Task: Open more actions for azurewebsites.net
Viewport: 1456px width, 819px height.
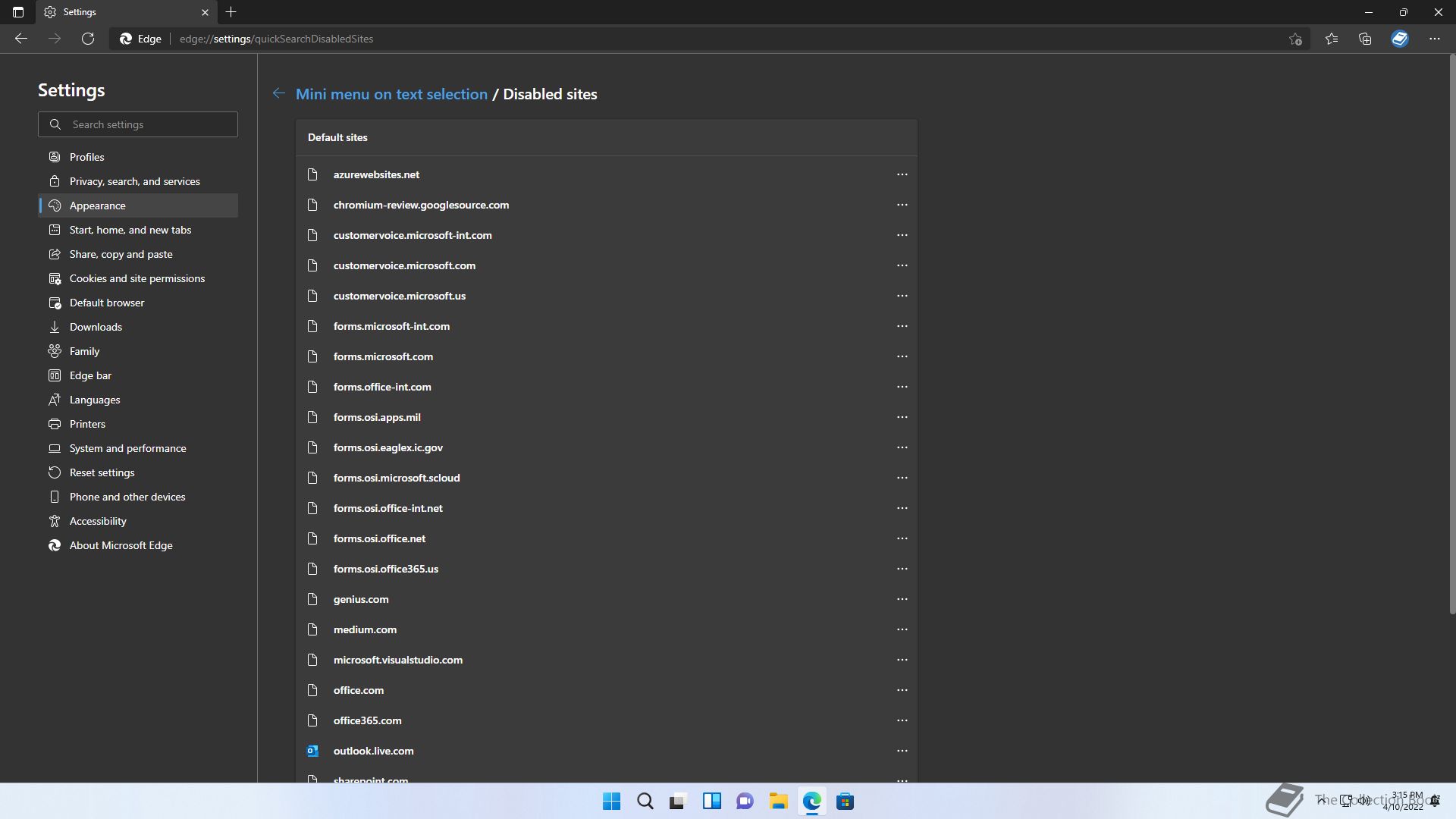Action: [902, 174]
